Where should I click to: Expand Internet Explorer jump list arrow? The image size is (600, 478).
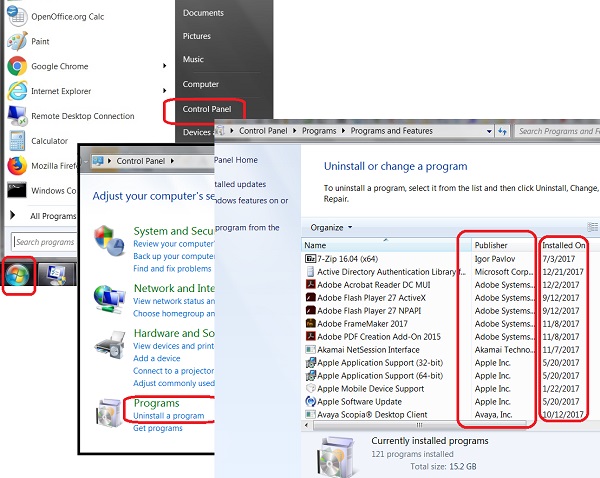165,91
